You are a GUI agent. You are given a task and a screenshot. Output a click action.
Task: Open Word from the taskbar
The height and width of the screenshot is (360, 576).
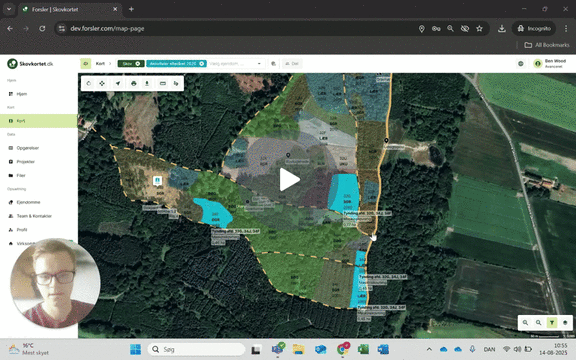pos(383,349)
